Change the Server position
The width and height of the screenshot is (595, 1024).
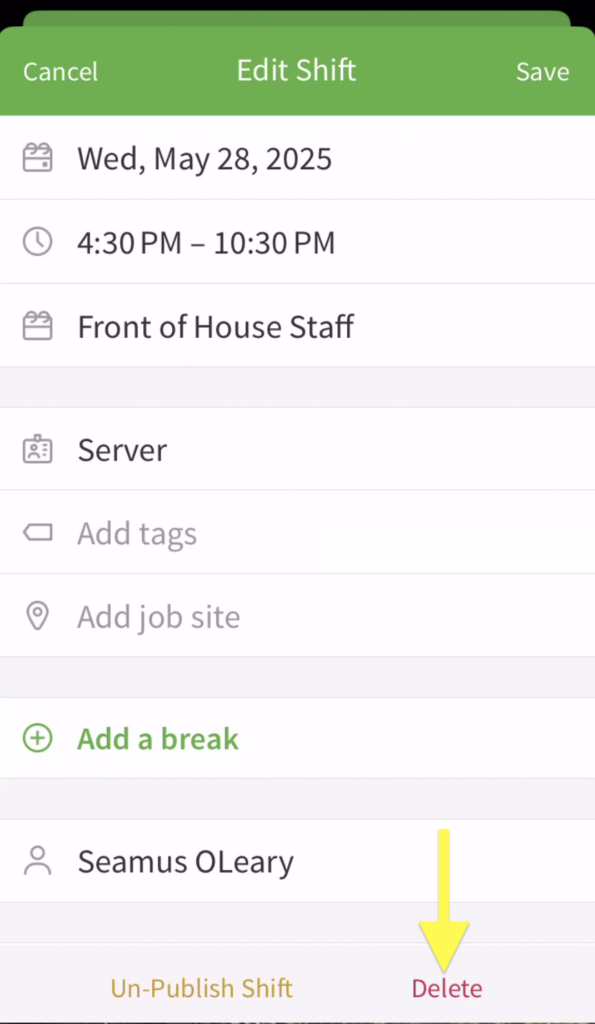tap(298, 449)
